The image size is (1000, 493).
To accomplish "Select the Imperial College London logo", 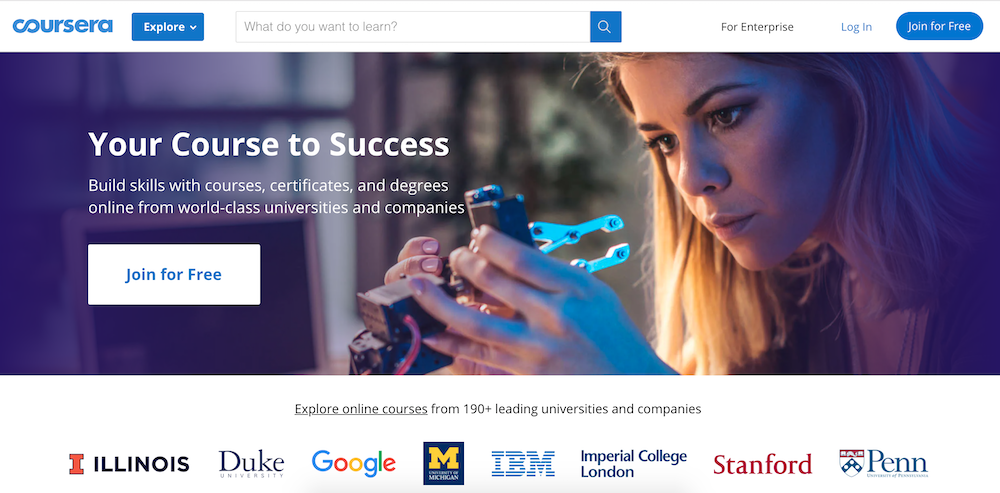I will pos(633,464).
